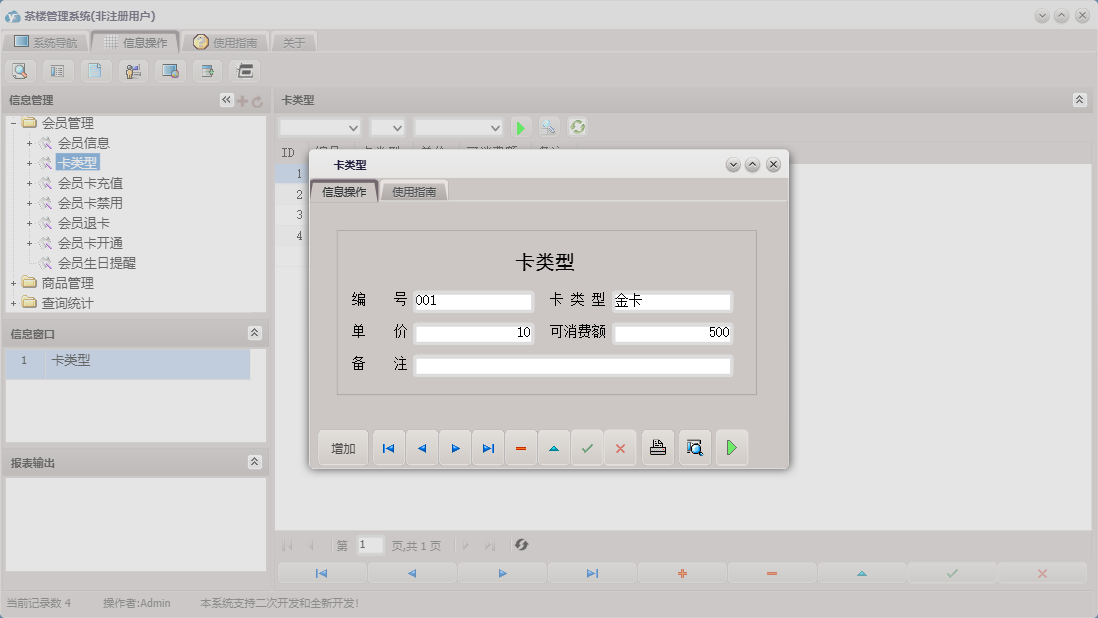This screenshot has height=618, width=1098.
Task: Collapse the 信息窗口 panel
Action: tap(256, 333)
